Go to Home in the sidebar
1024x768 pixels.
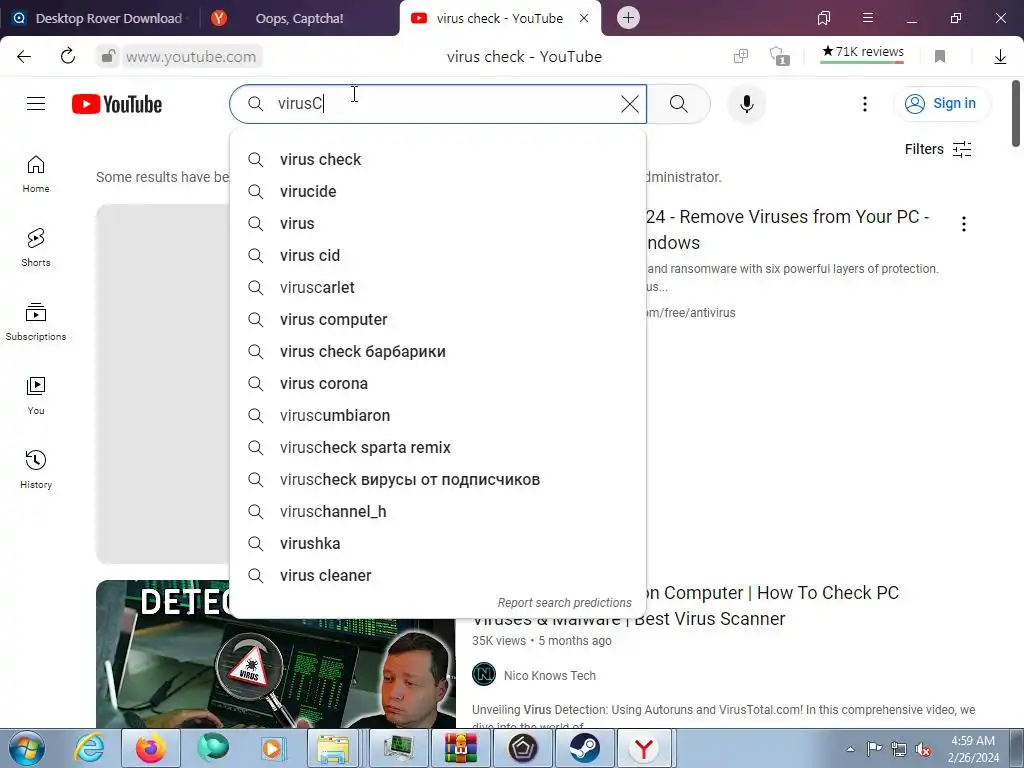tap(36, 174)
